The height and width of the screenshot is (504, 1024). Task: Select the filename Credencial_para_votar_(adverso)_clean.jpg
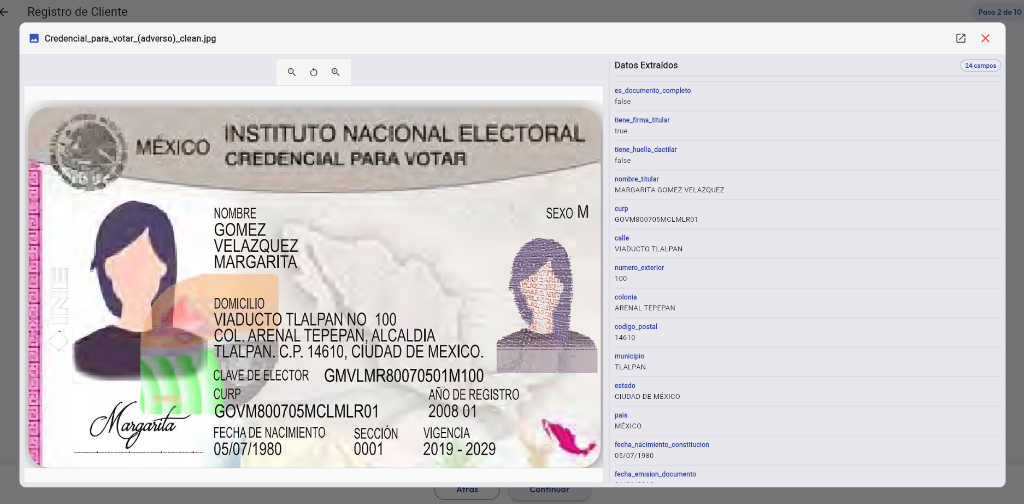[130, 39]
